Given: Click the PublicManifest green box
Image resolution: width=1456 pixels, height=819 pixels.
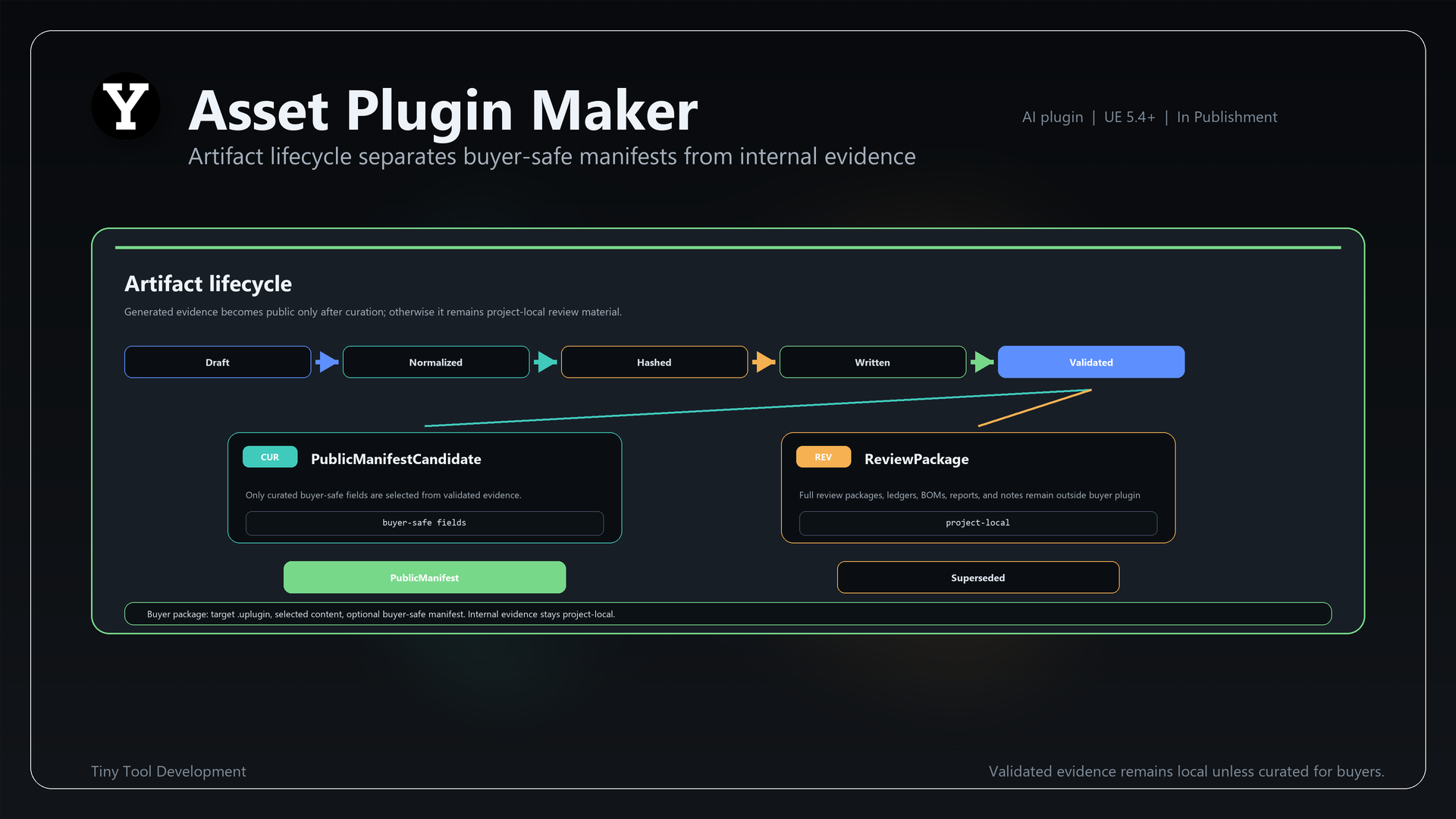Looking at the screenshot, I should [x=425, y=577].
